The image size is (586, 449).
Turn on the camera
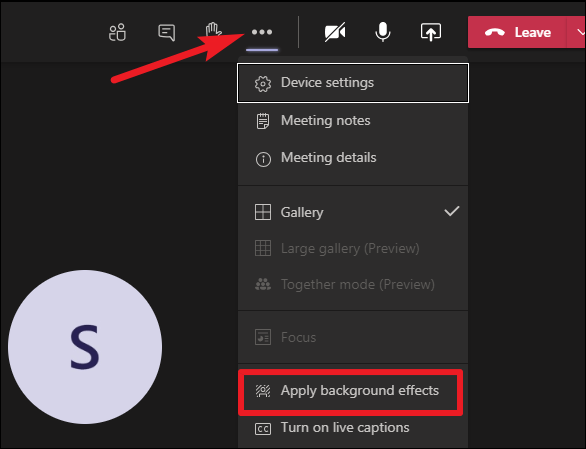tap(335, 32)
